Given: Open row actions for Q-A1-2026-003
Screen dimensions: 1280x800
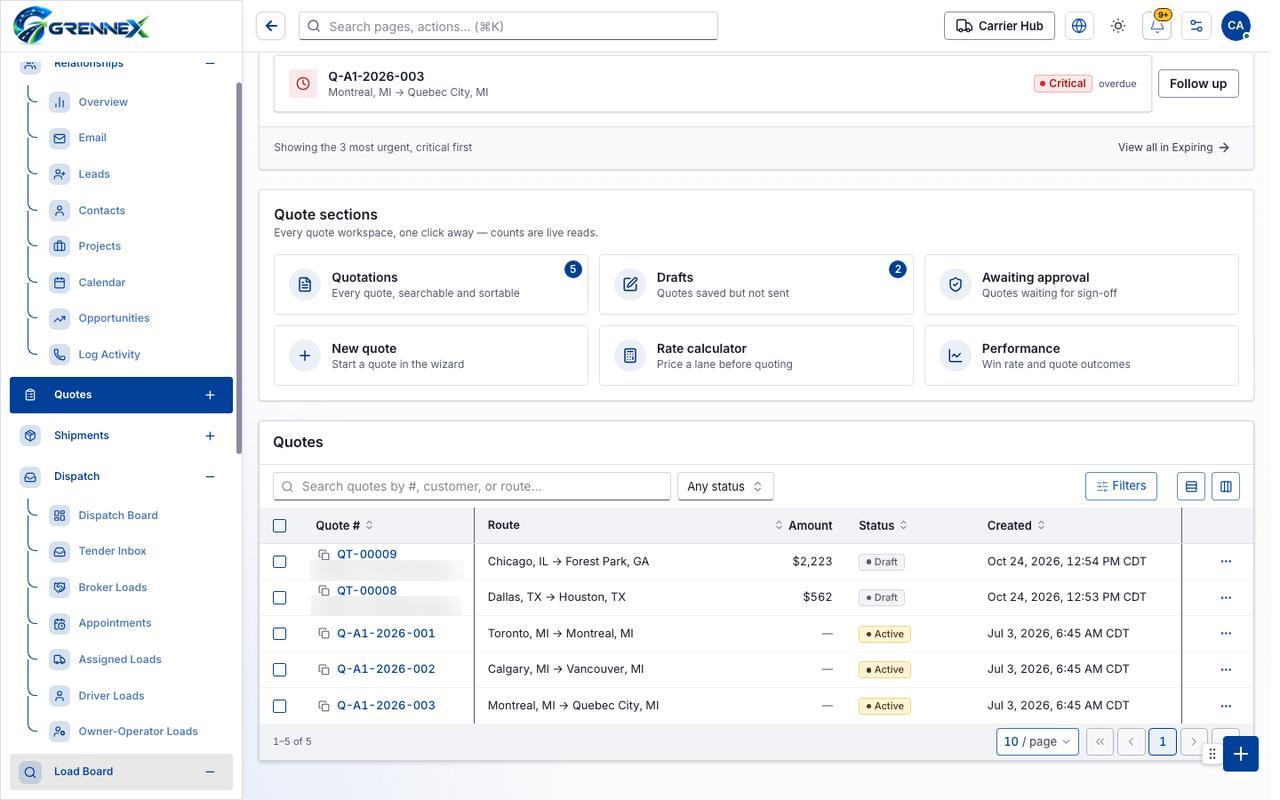Looking at the screenshot, I should pos(1226,706).
